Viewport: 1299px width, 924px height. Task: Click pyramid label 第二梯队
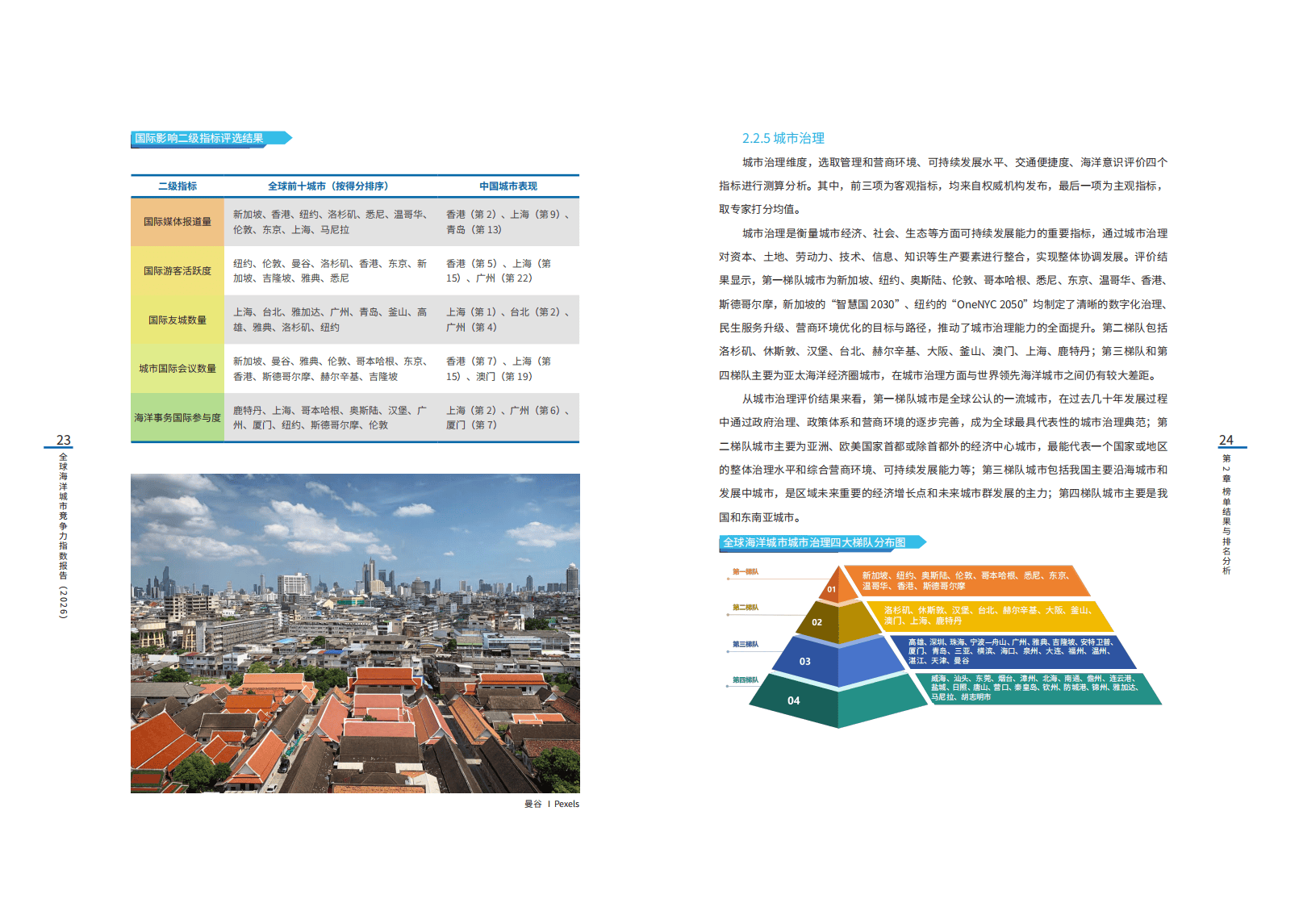(746, 608)
